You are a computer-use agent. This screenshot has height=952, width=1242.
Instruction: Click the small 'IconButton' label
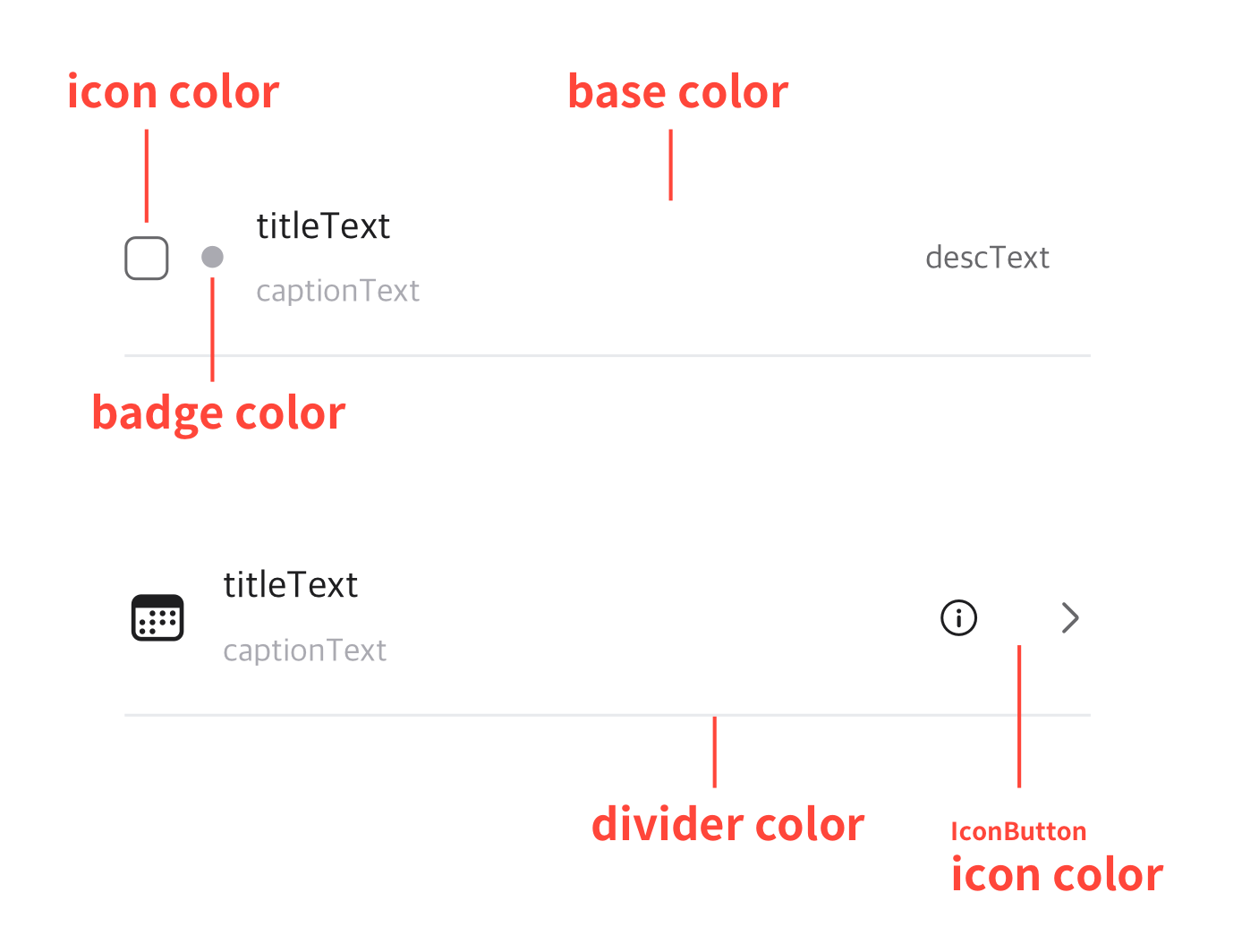point(1018,832)
